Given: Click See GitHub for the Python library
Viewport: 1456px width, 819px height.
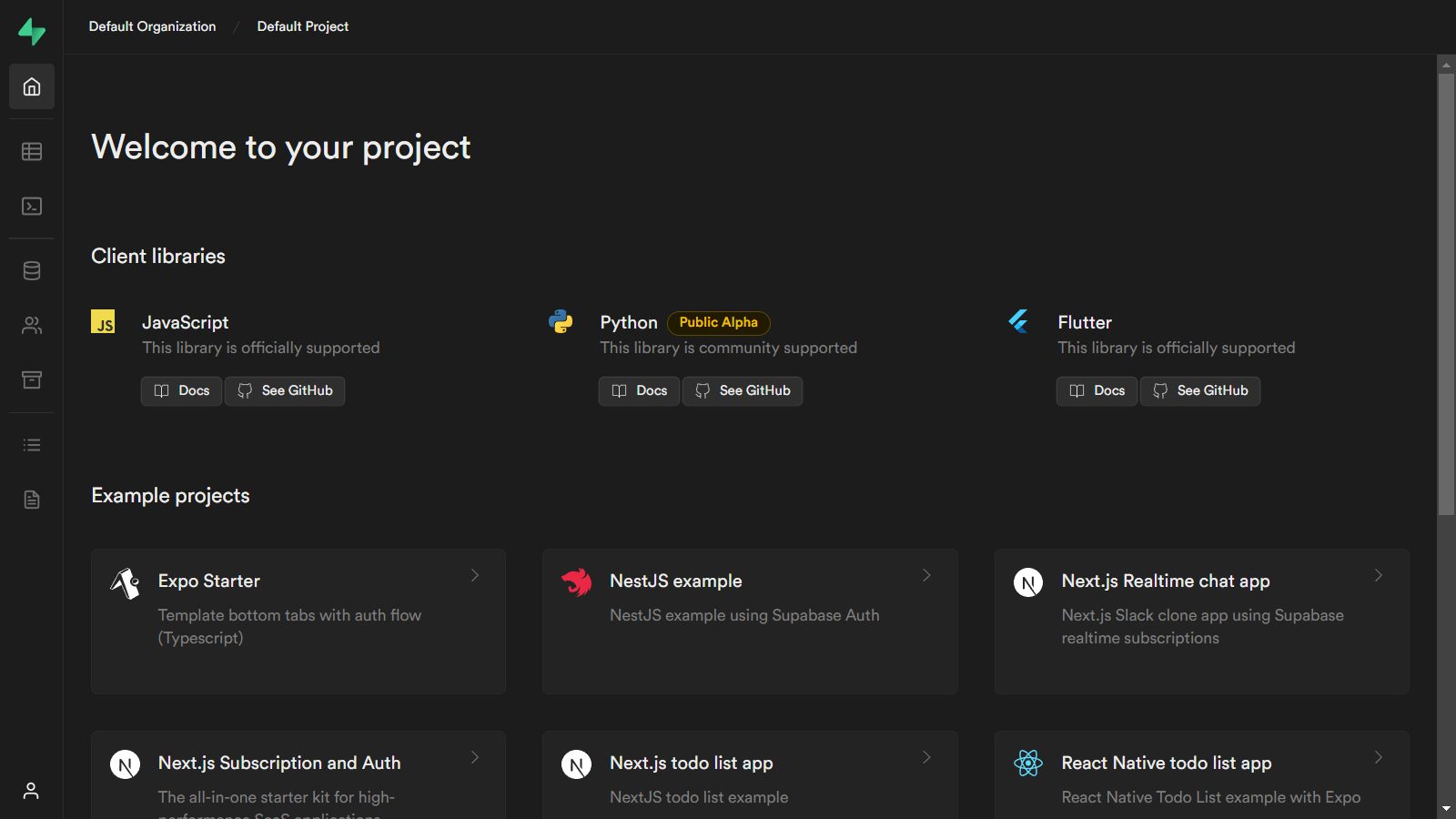Looking at the screenshot, I should [743, 390].
